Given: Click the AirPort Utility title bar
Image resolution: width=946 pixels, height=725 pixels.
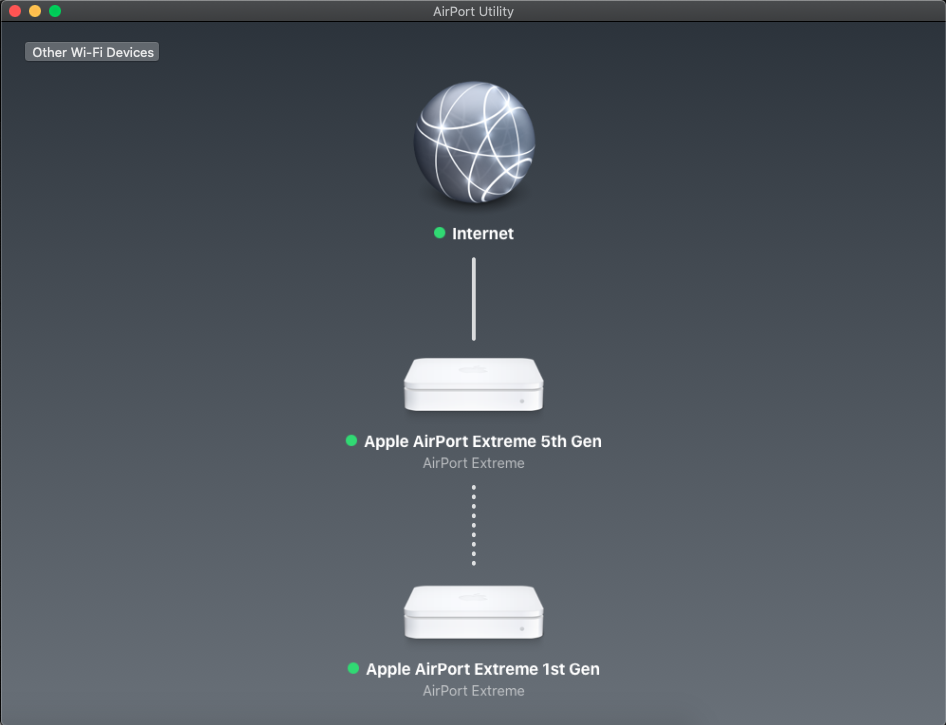Looking at the screenshot, I should [473, 11].
